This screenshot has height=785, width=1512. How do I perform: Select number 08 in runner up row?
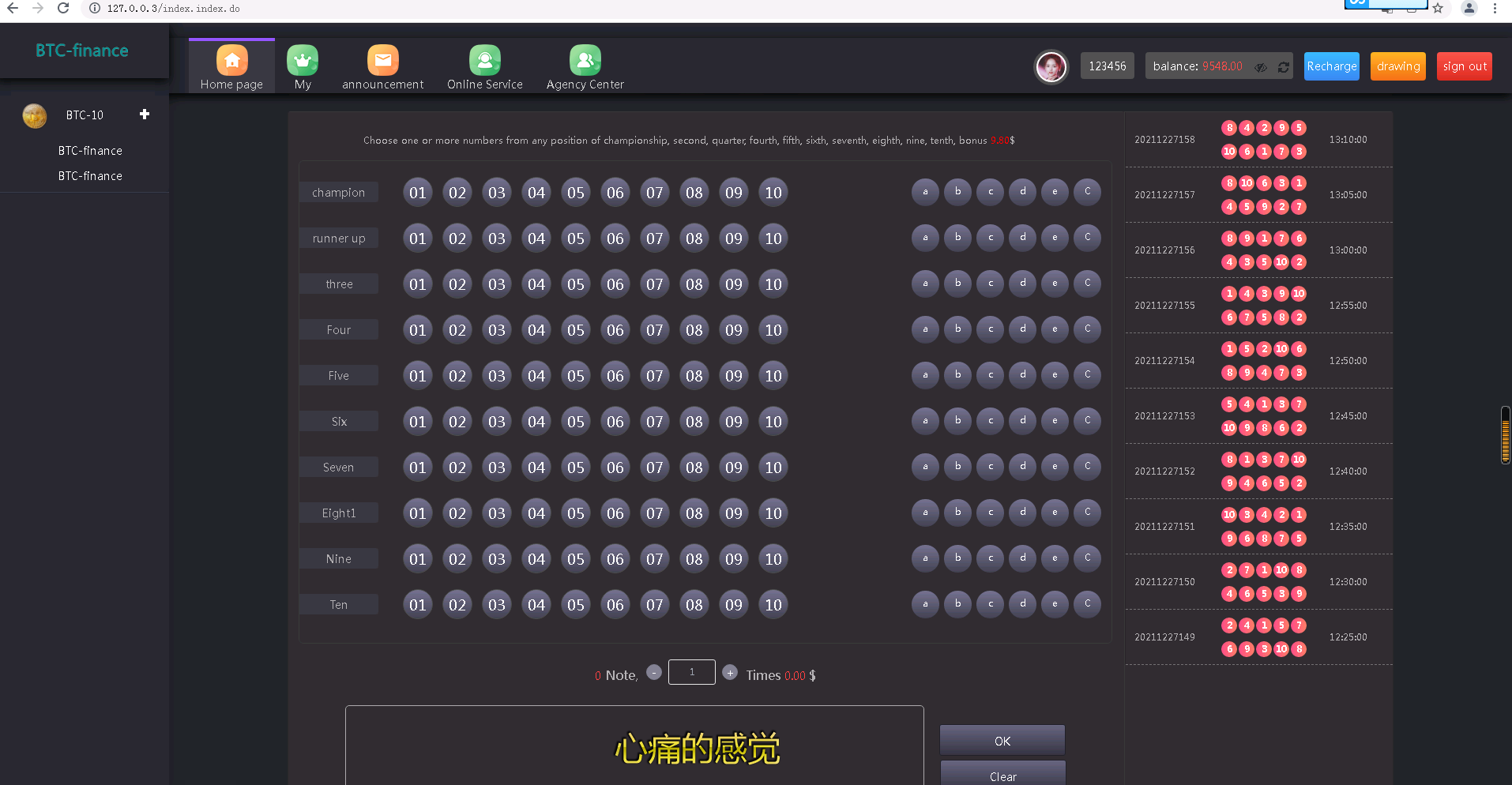click(694, 239)
